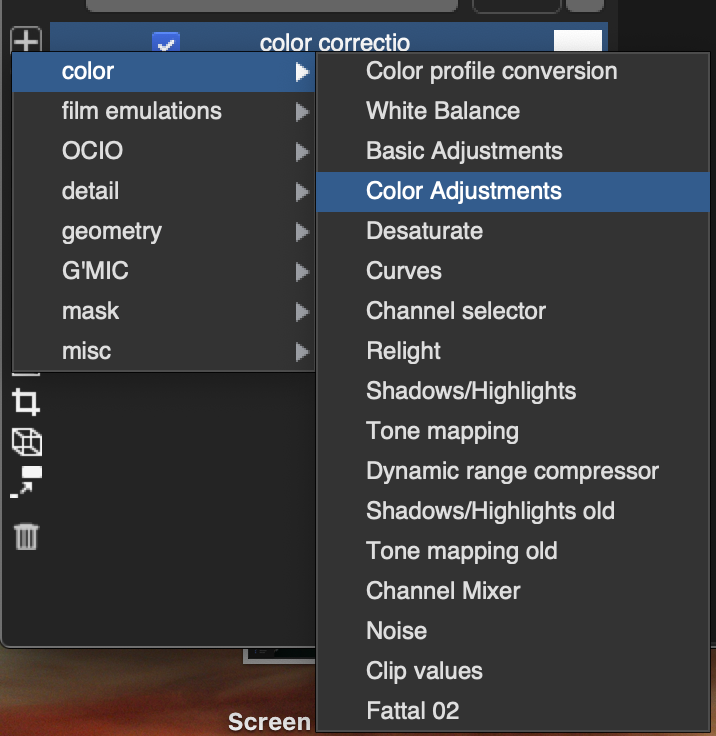
Task: Click the white mask thumbnail of the layer
Action: coord(578,43)
